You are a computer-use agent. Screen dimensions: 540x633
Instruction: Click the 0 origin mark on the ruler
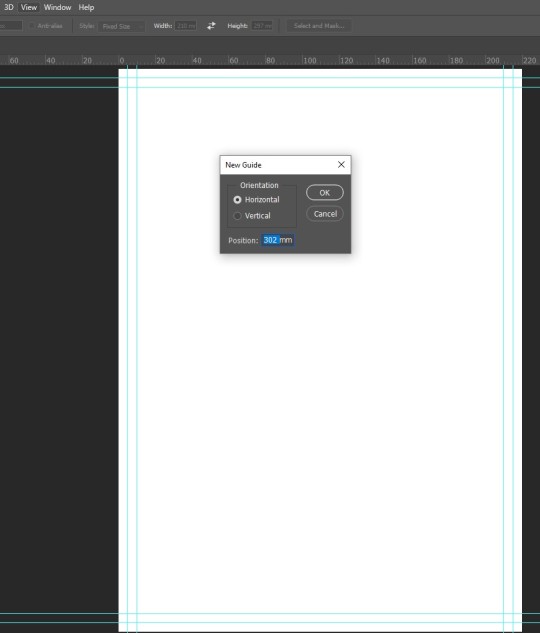coord(122,61)
